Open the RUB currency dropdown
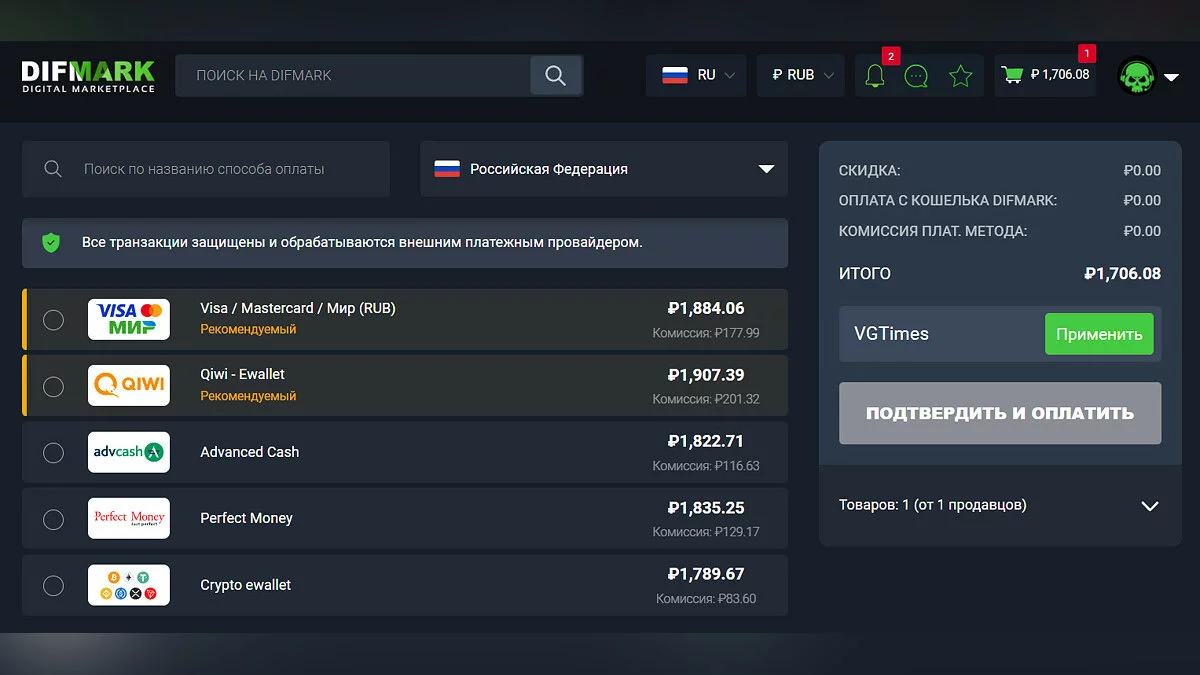This screenshot has height=675, width=1200. coord(801,75)
